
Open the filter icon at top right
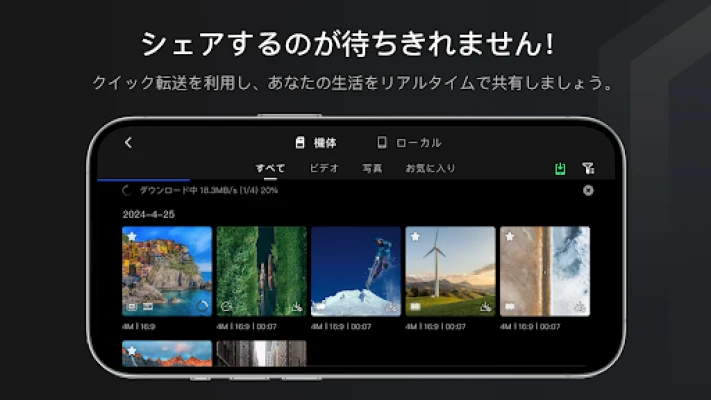click(588, 169)
